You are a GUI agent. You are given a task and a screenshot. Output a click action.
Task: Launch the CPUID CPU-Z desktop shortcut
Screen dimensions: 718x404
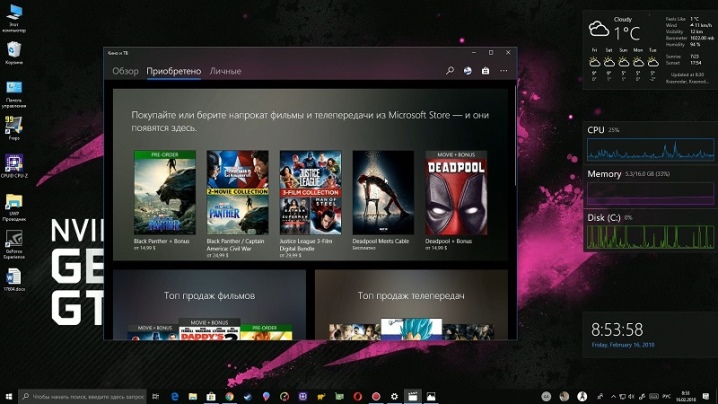pos(14,166)
